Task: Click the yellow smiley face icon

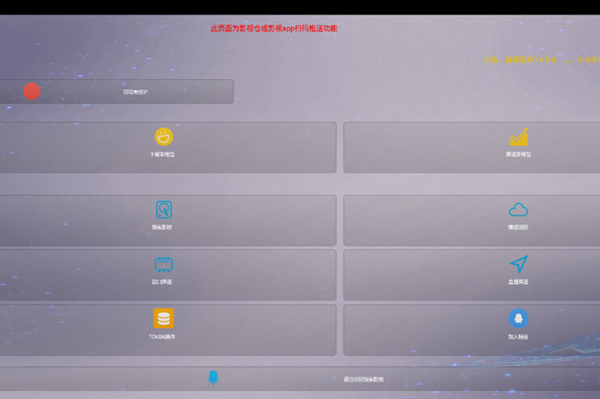Action: 164,137
